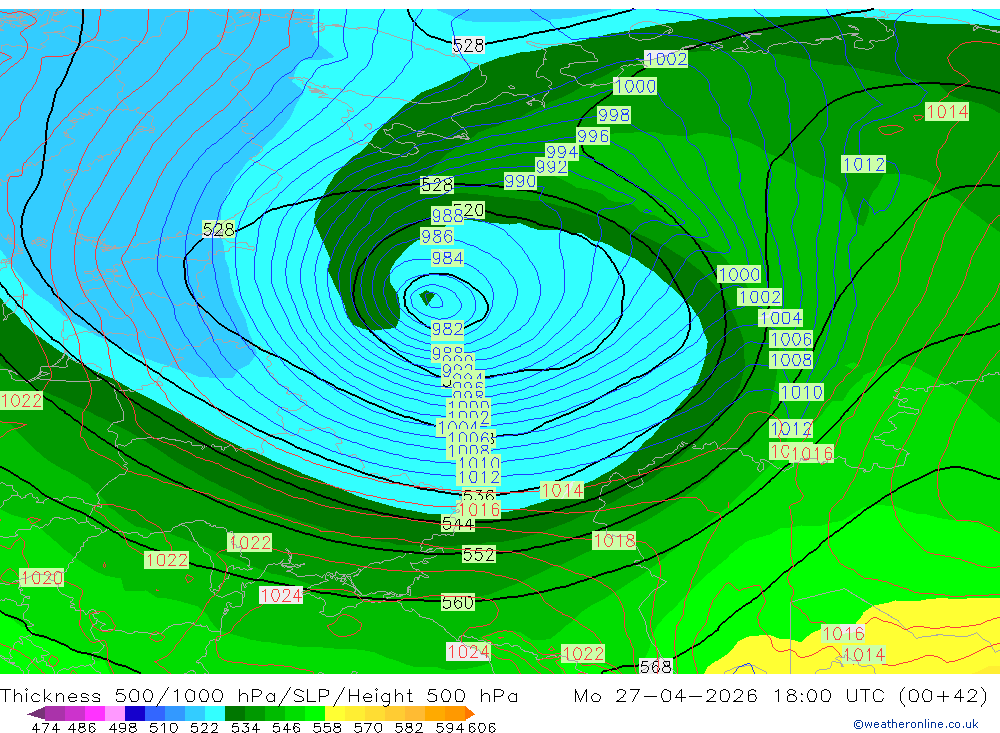Click the 984 pressure label above the low center
1000x733 pixels.
[447, 258]
